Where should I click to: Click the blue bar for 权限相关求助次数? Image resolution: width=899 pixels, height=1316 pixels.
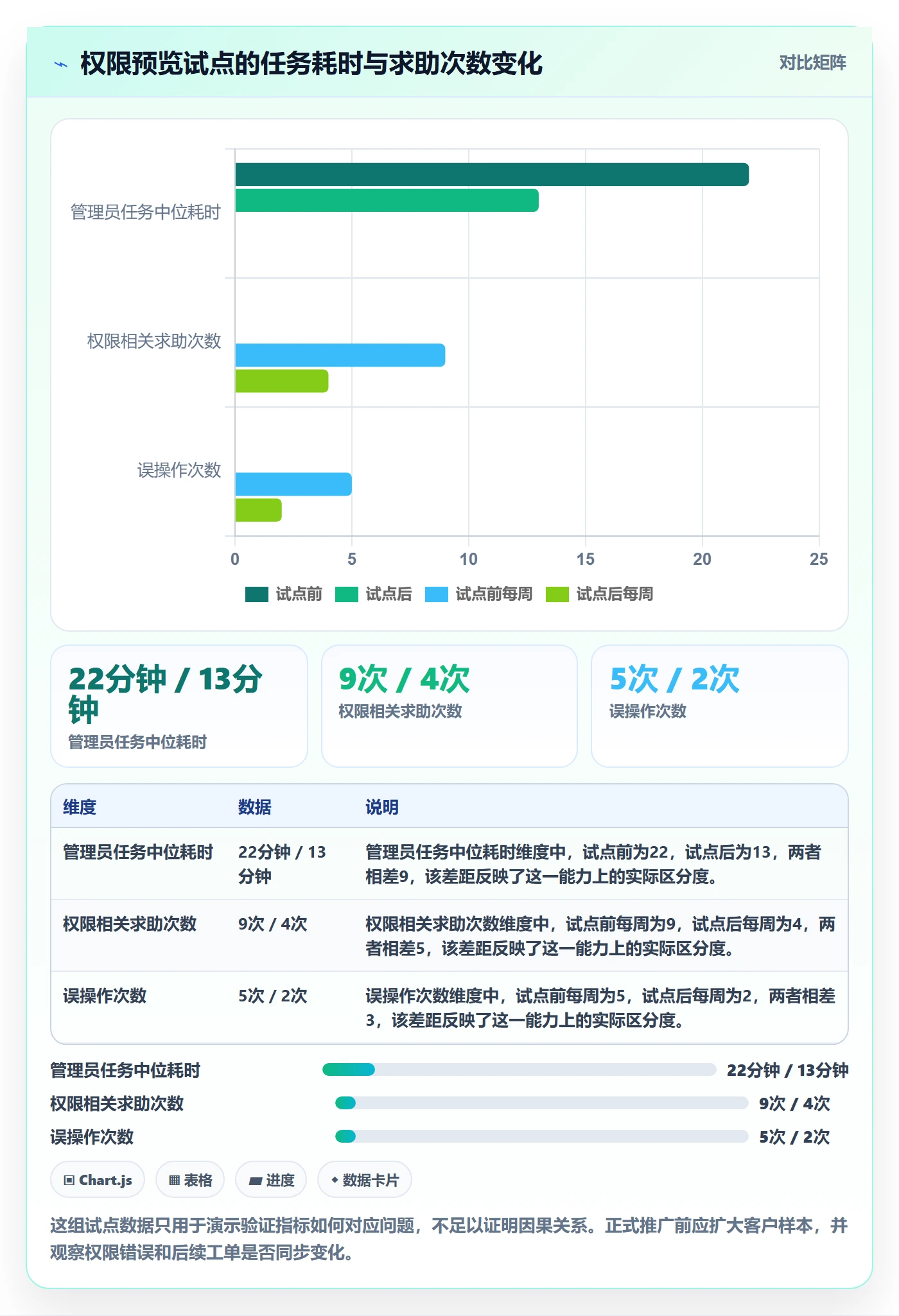coord(340,355)
